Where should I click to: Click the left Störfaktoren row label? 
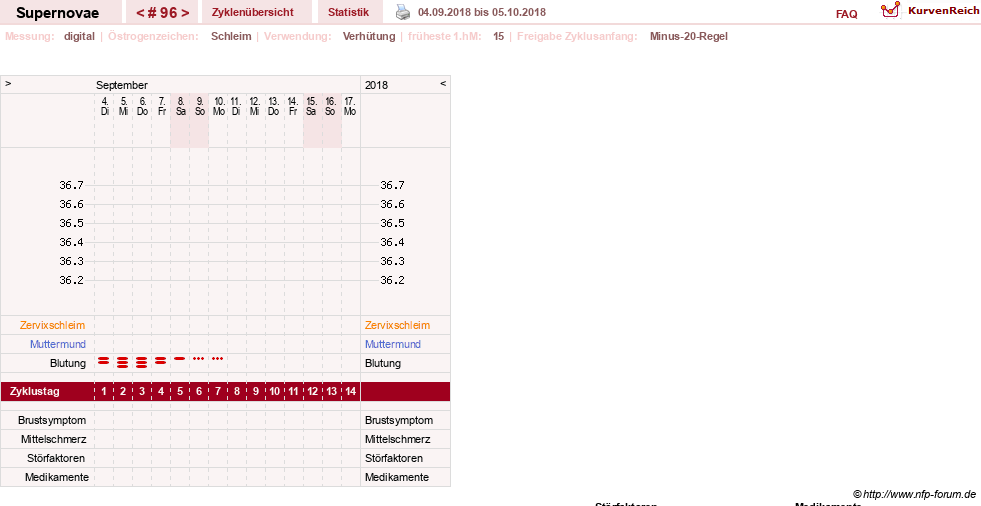(56, 458)
